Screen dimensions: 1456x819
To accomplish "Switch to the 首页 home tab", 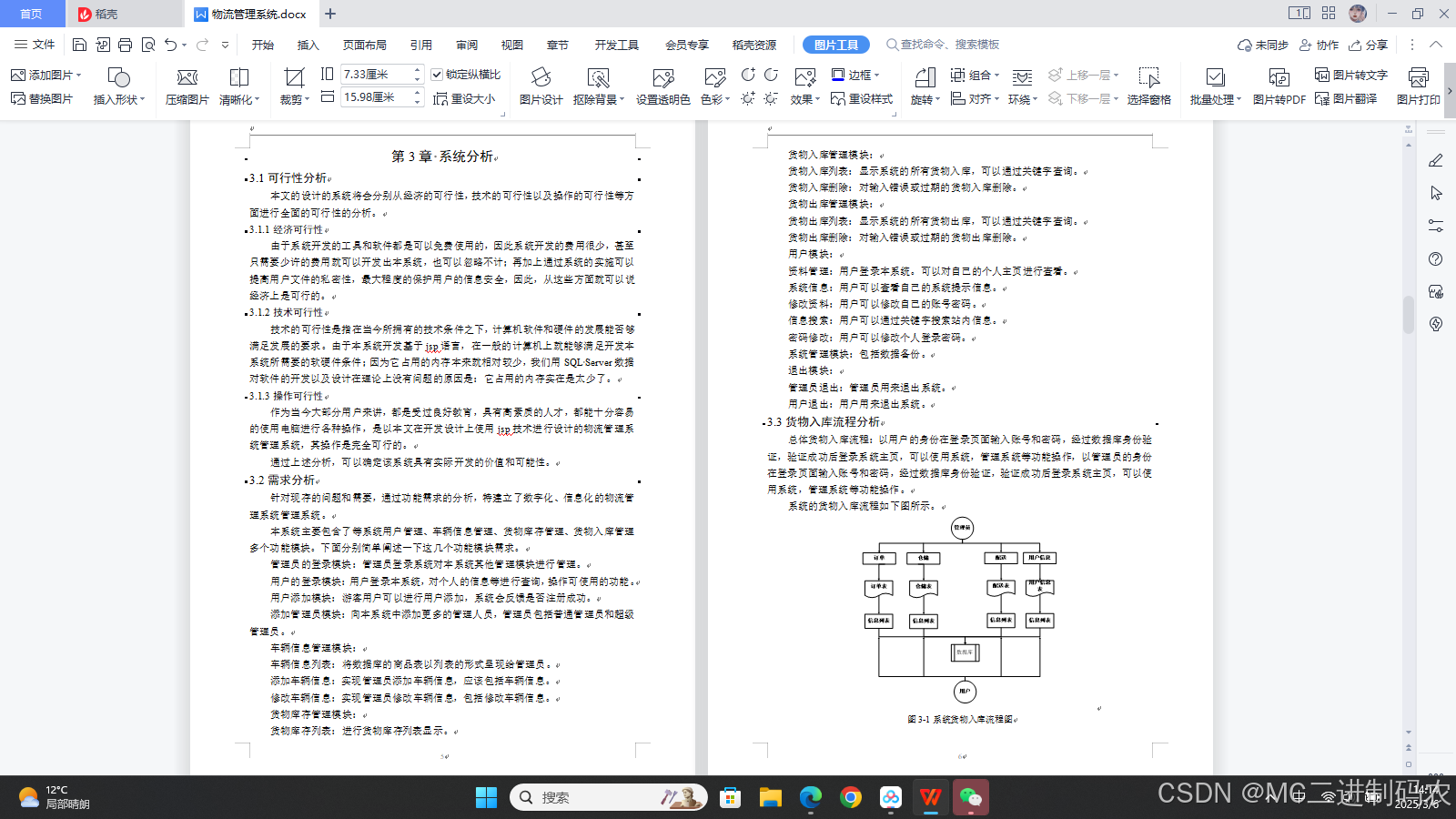I will click(32, 14).
